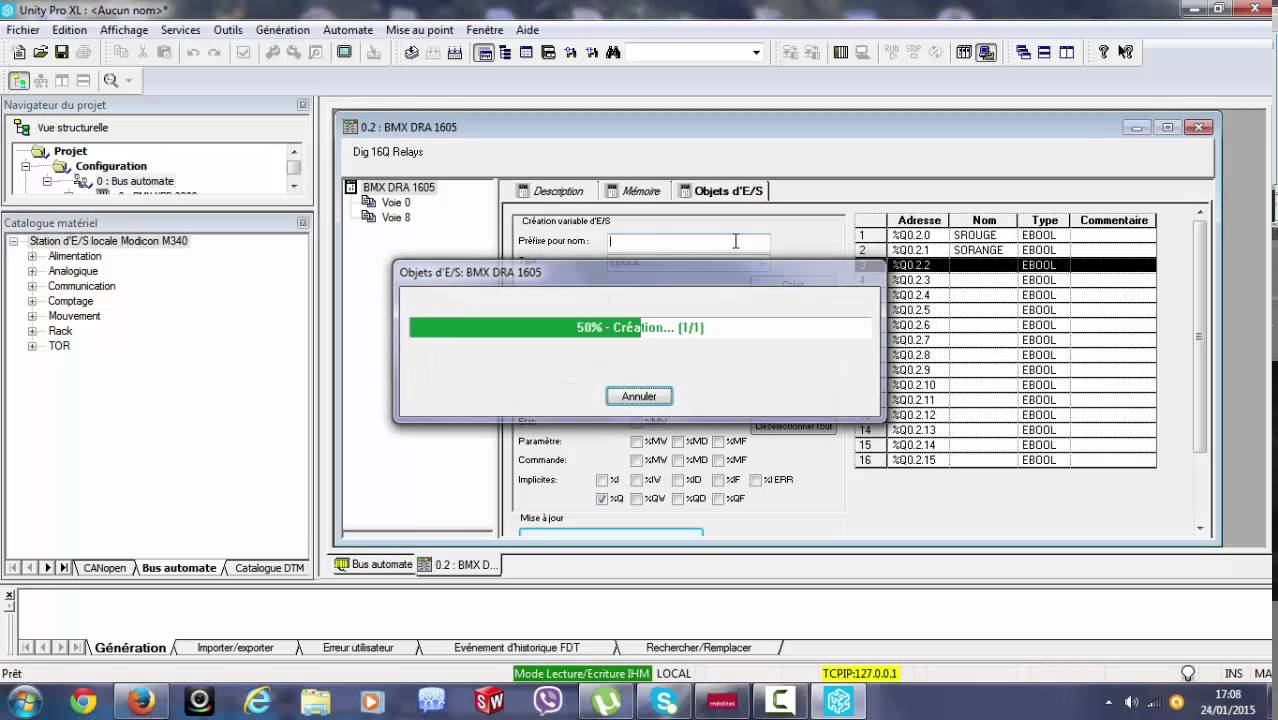
Task: Click the New project toolbar icon
Action: [x=19, y=52]
